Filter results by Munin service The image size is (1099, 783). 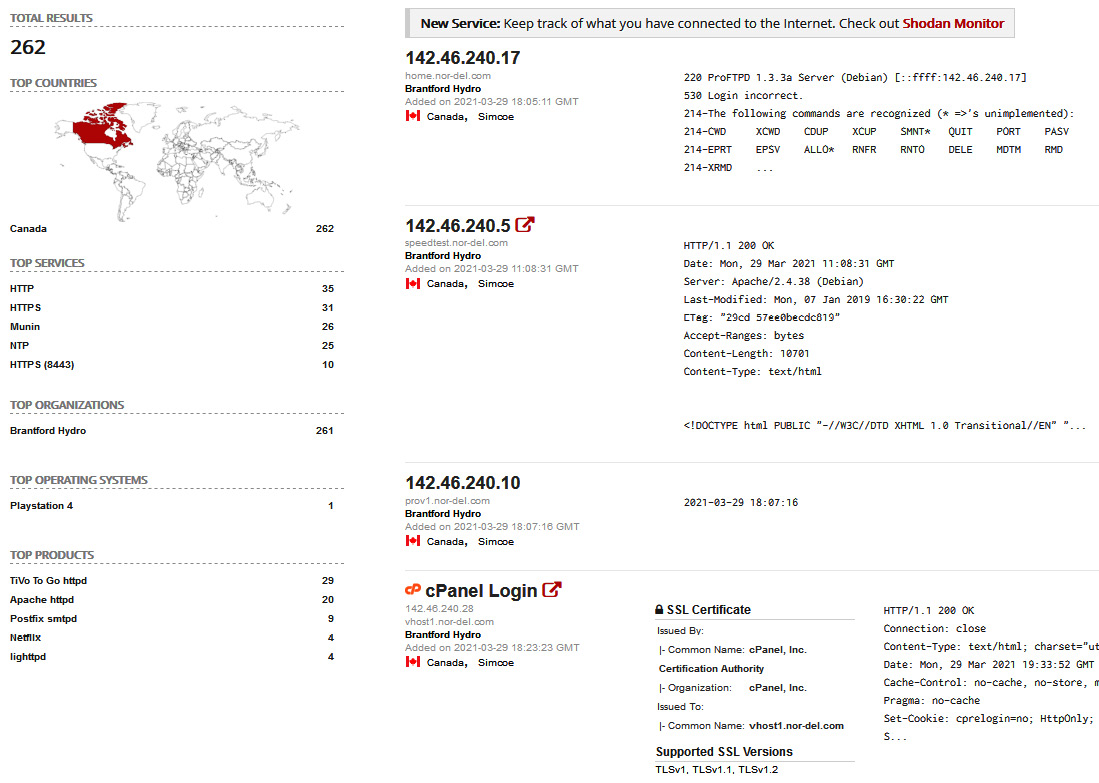coord(25,326)
